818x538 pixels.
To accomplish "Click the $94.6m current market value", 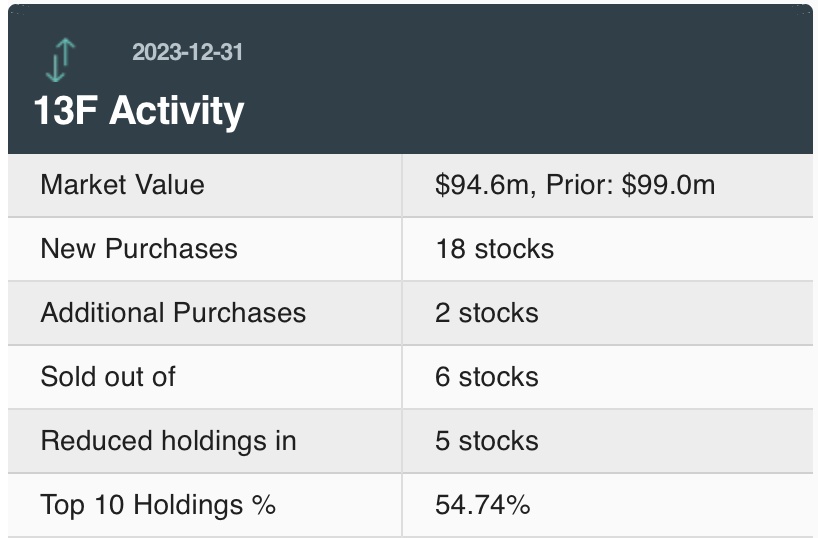I will point(484,185).
